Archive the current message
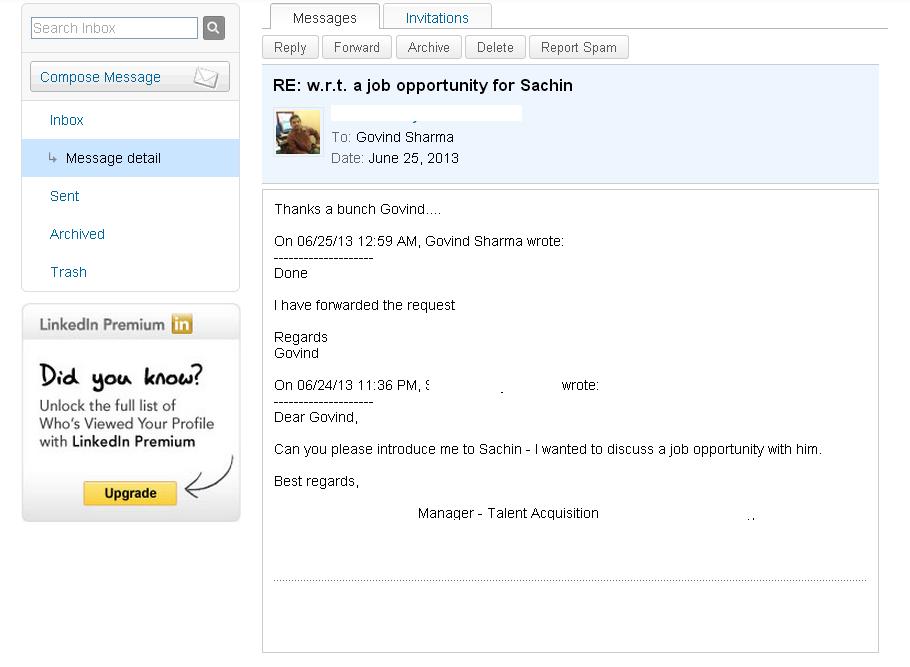Viewport: 910px width, 667px height. [x=429, y=47]
